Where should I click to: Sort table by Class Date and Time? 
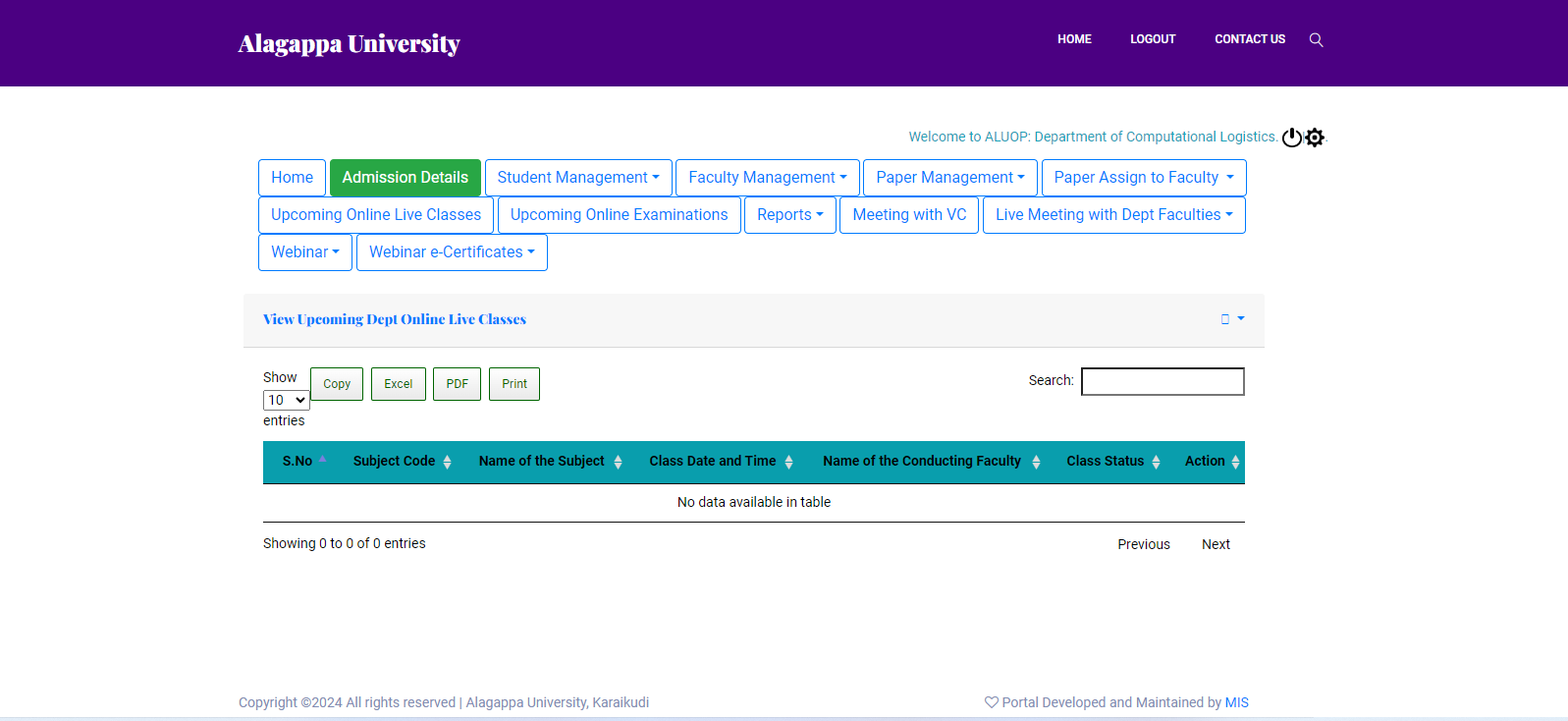[721, 462]
